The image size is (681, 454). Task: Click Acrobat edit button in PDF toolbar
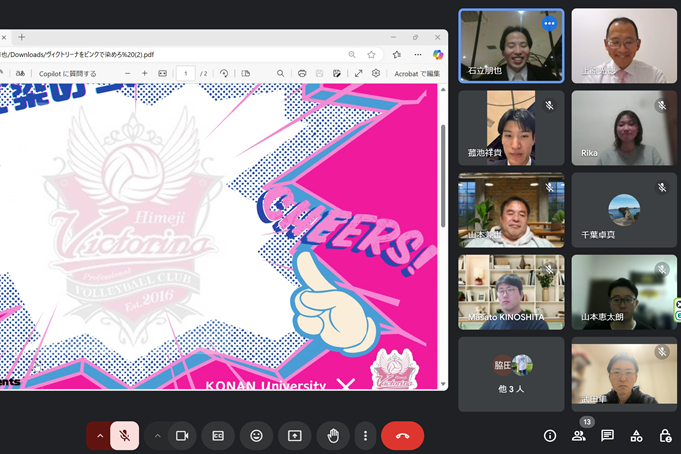(416, 73)
